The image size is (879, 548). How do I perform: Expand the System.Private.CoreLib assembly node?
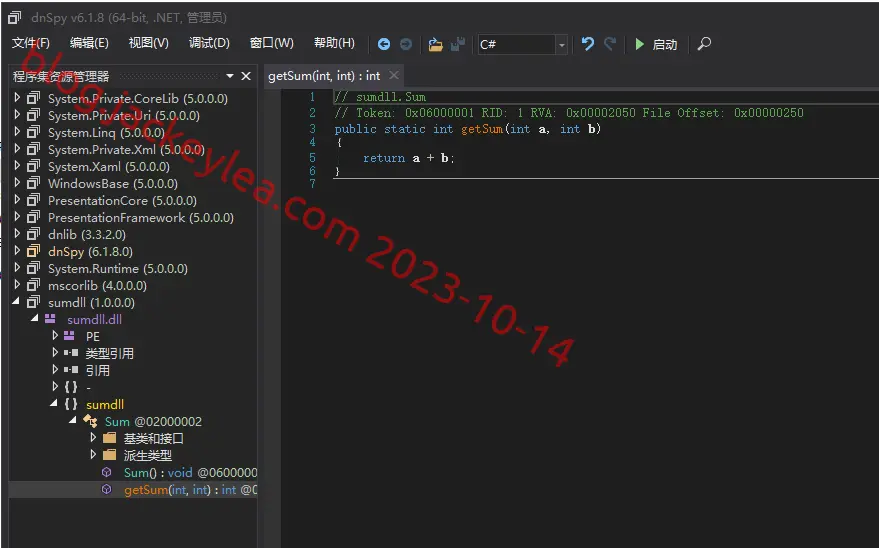17,97
